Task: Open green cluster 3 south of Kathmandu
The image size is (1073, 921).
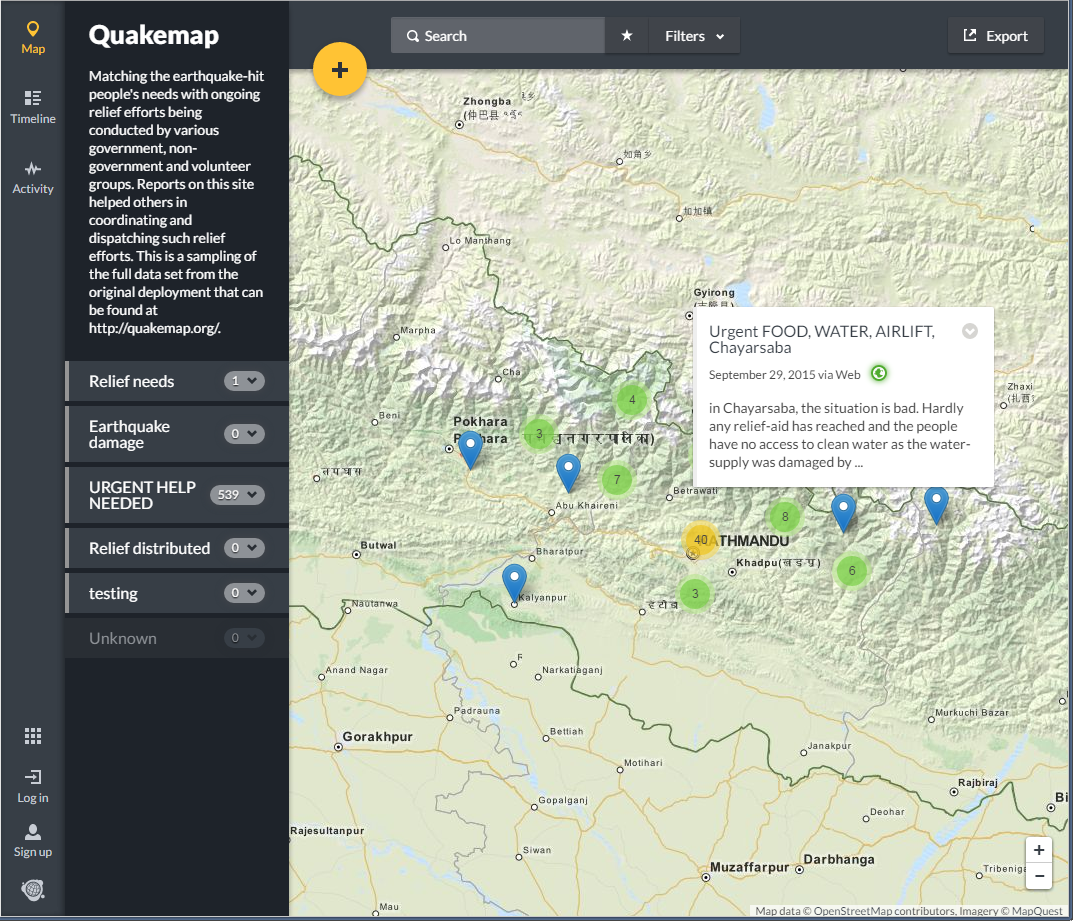Action: click(695, 593)
